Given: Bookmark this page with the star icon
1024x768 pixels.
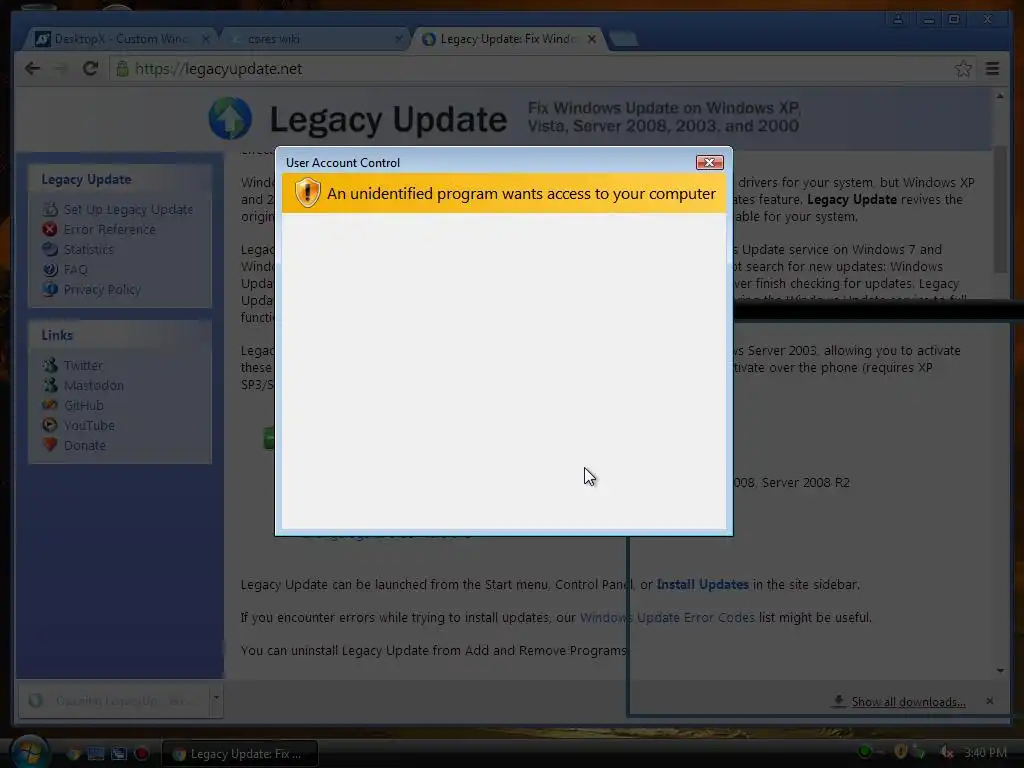Looking at the screenshot, I should [963, 69].
